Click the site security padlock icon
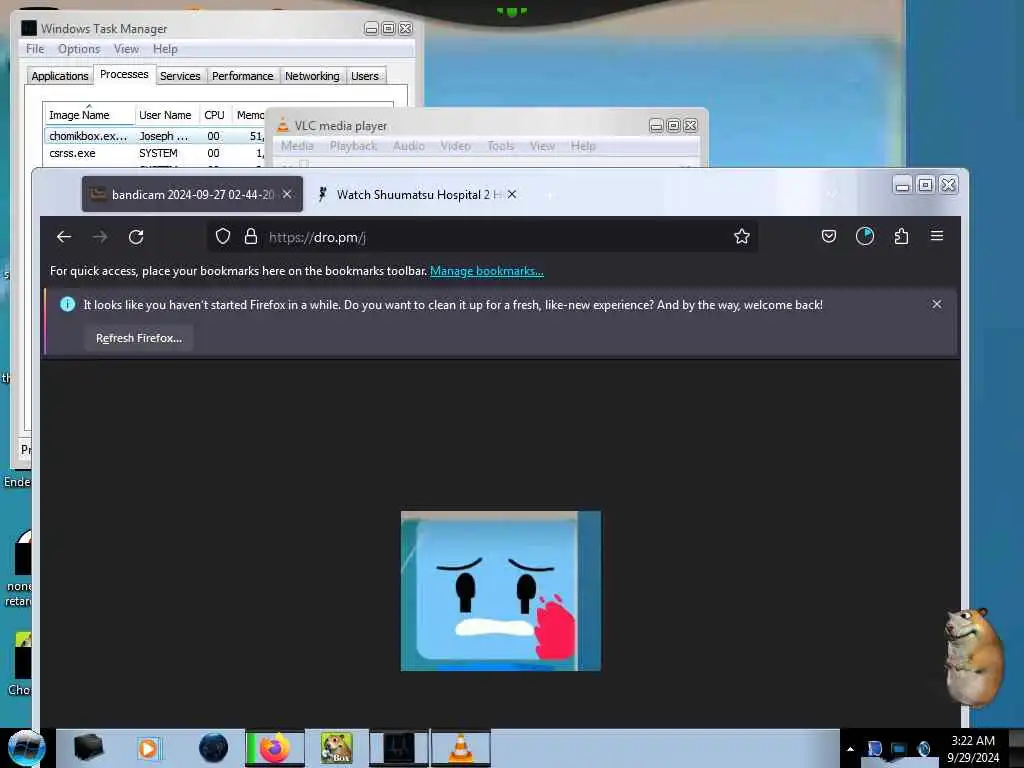This screenshot has height=768, width=1024. pos(250,236)
